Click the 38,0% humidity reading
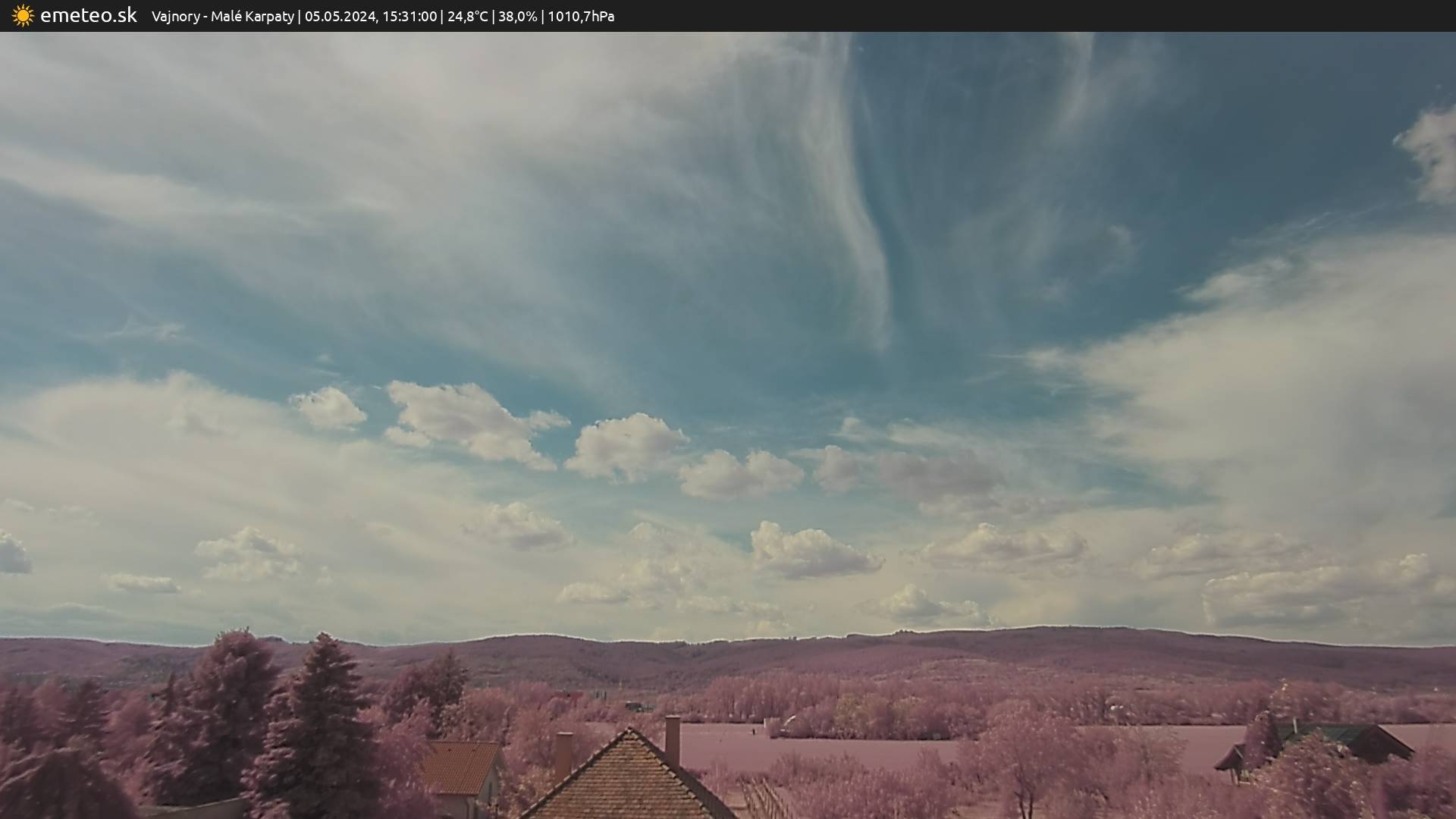 517,16
